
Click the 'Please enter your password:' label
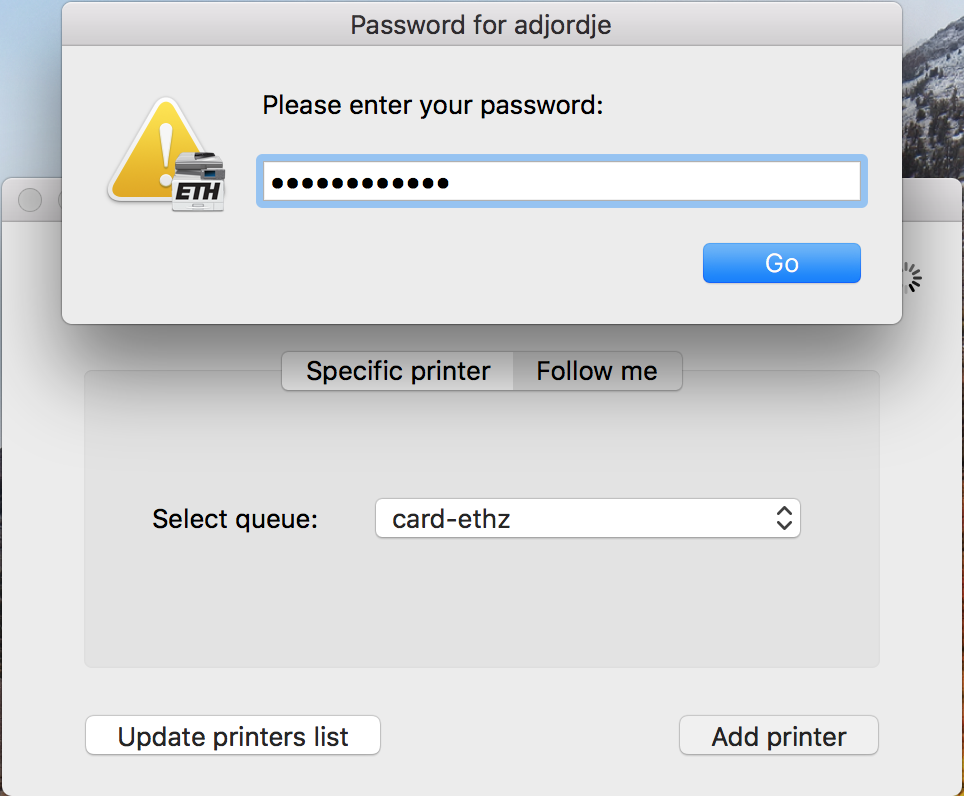433,105
